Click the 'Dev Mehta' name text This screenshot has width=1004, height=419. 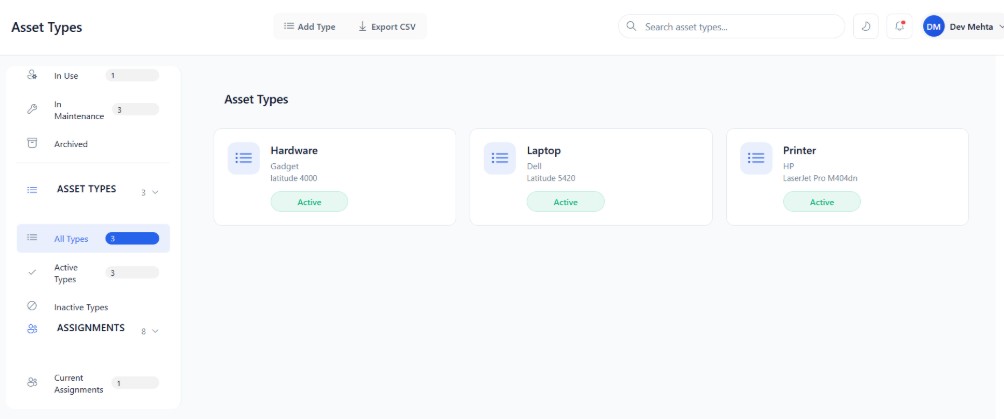click(x=971, y=27)
